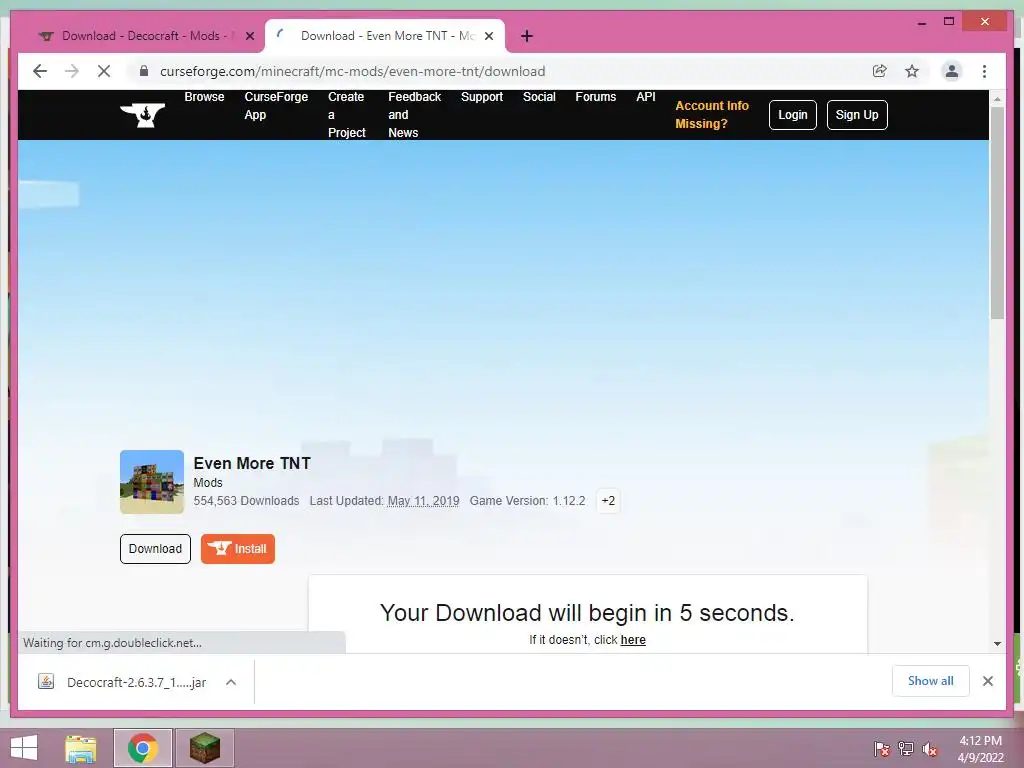Open Feedback and News nav item
Screen dimensions: 1024x768
[415, 114]
